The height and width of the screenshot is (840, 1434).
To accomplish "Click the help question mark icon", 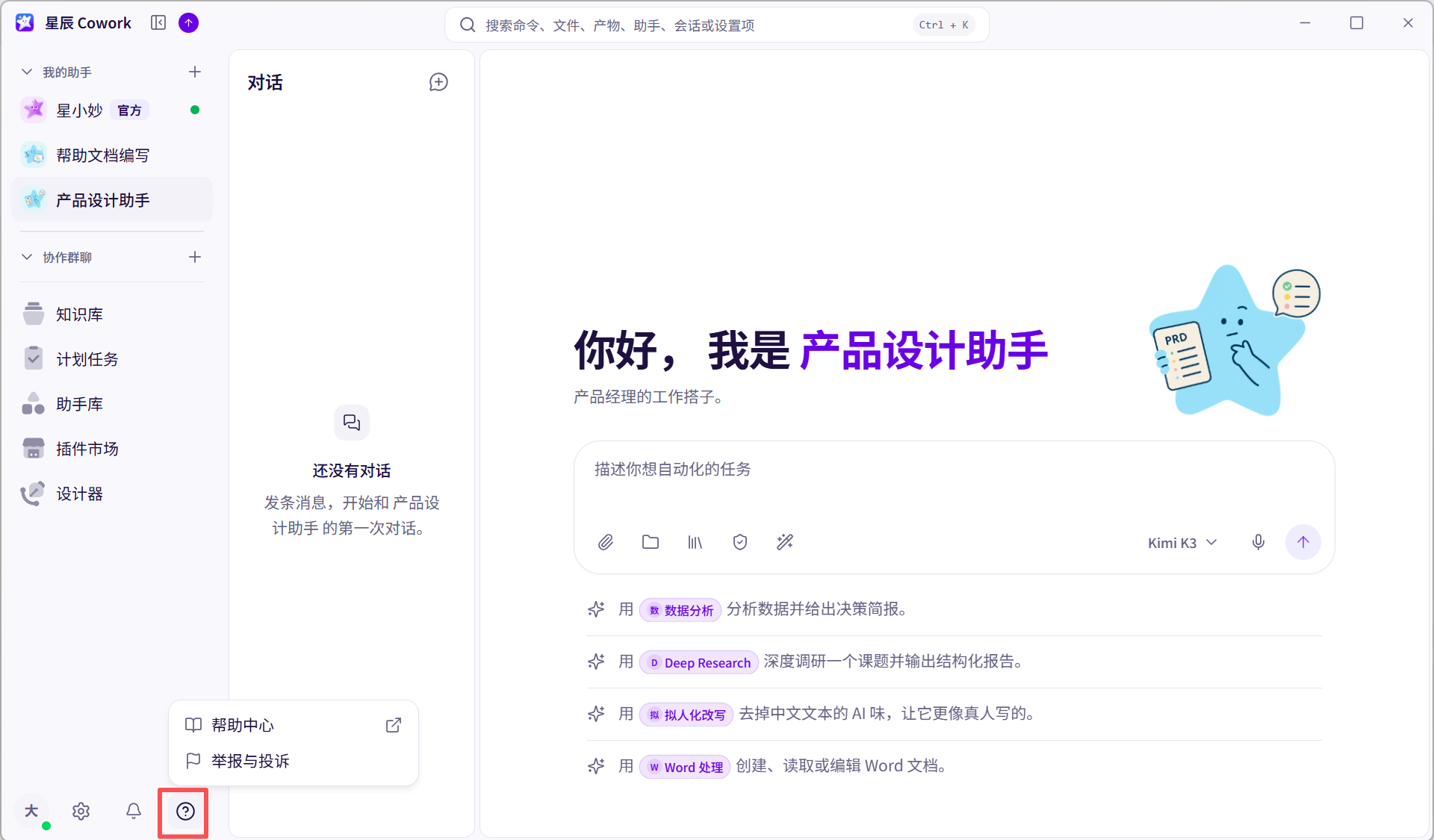I will click(x=185, y=811).
